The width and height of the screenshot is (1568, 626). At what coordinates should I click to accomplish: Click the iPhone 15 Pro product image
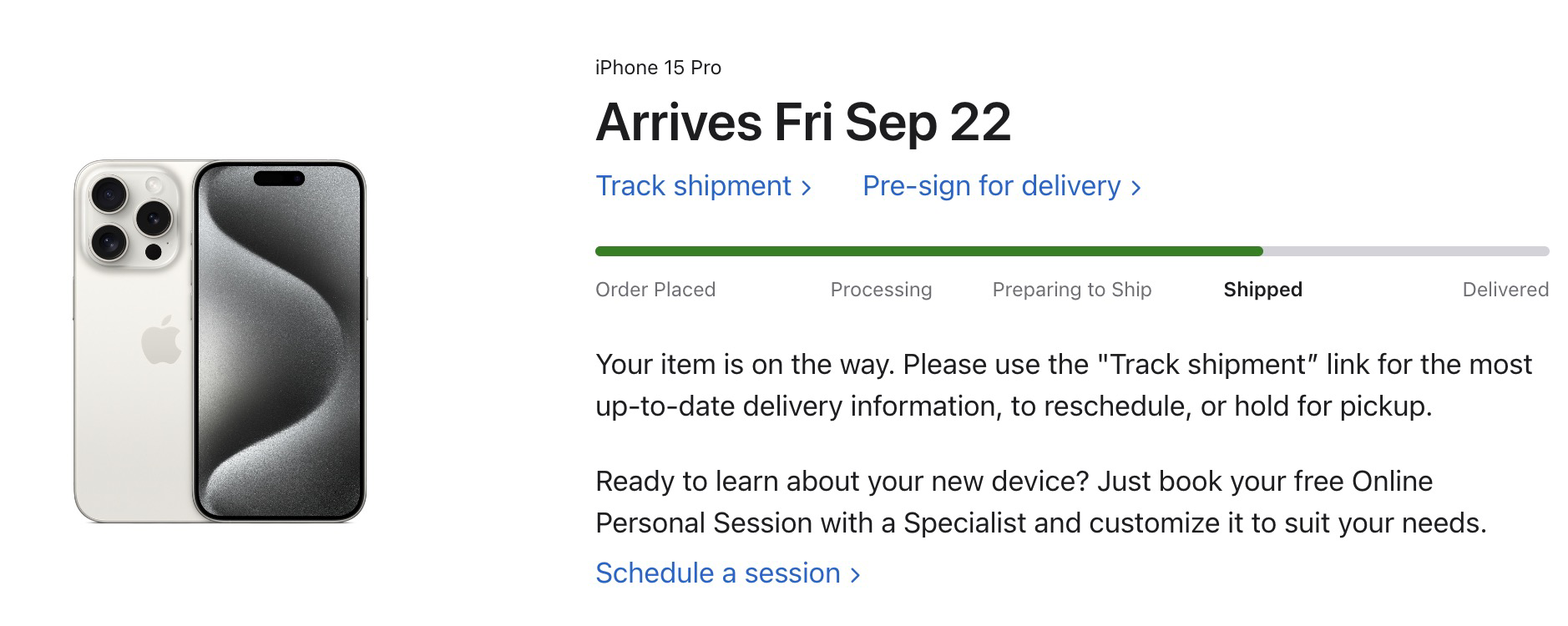[220, 341]
